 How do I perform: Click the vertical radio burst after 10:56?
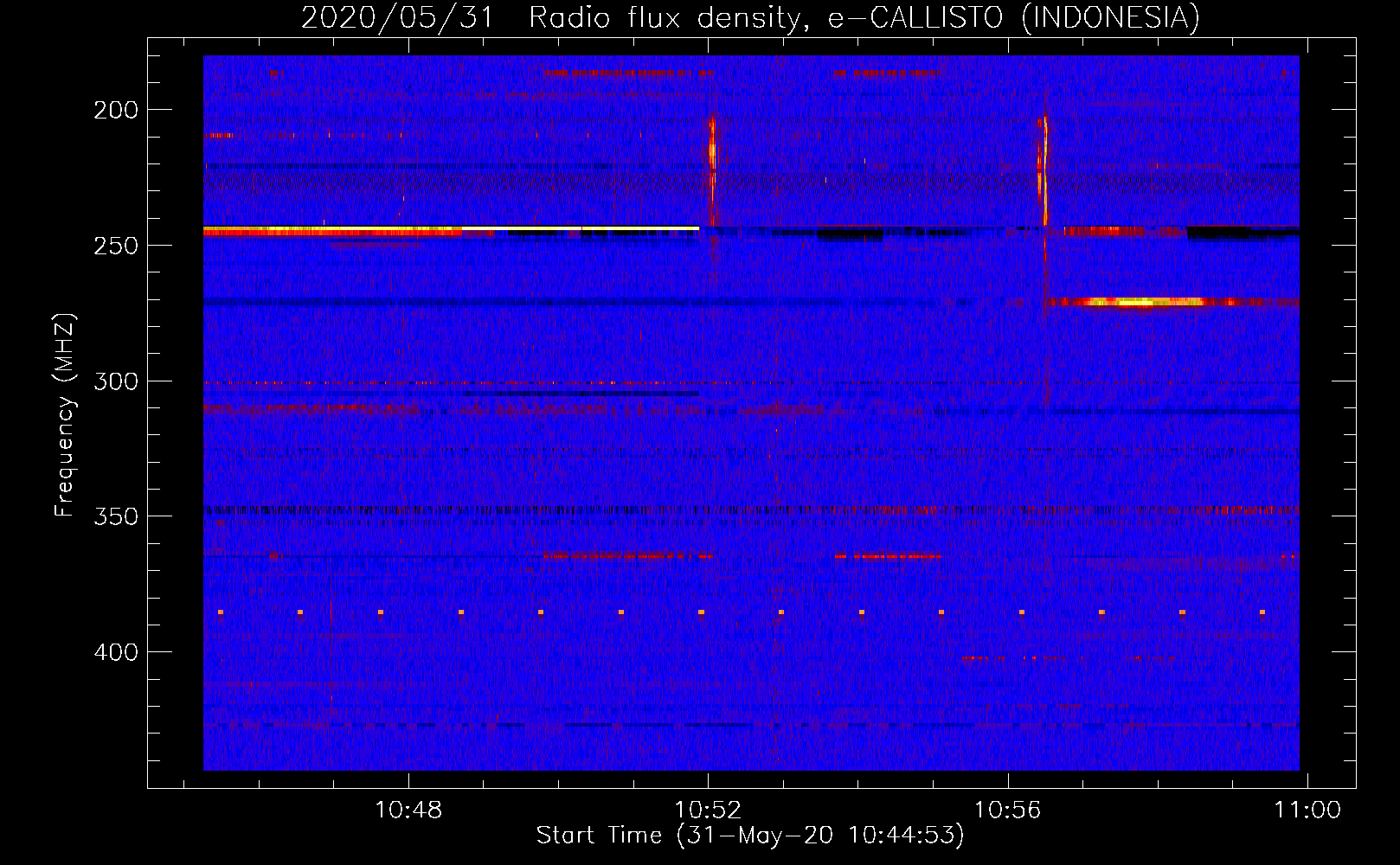(x=1043, y=170)
